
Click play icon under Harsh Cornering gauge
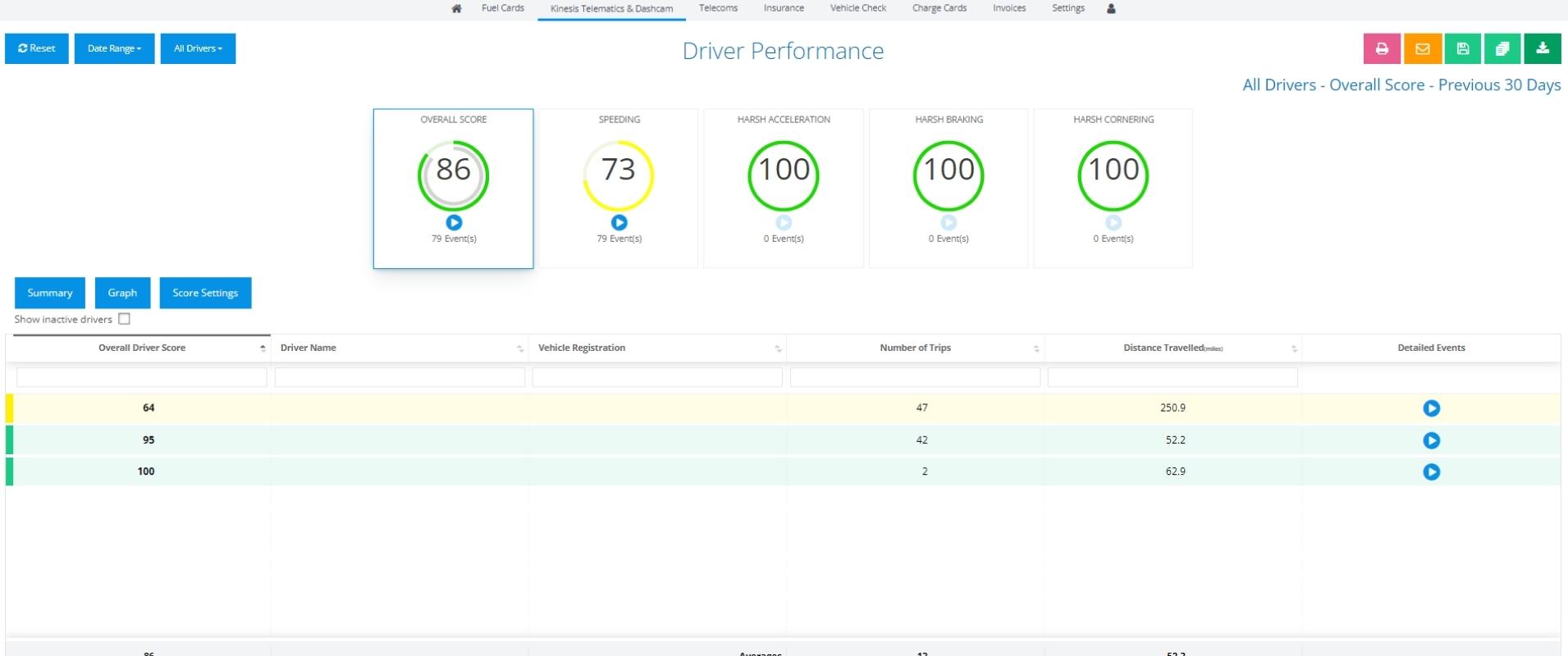point(1113,222)
